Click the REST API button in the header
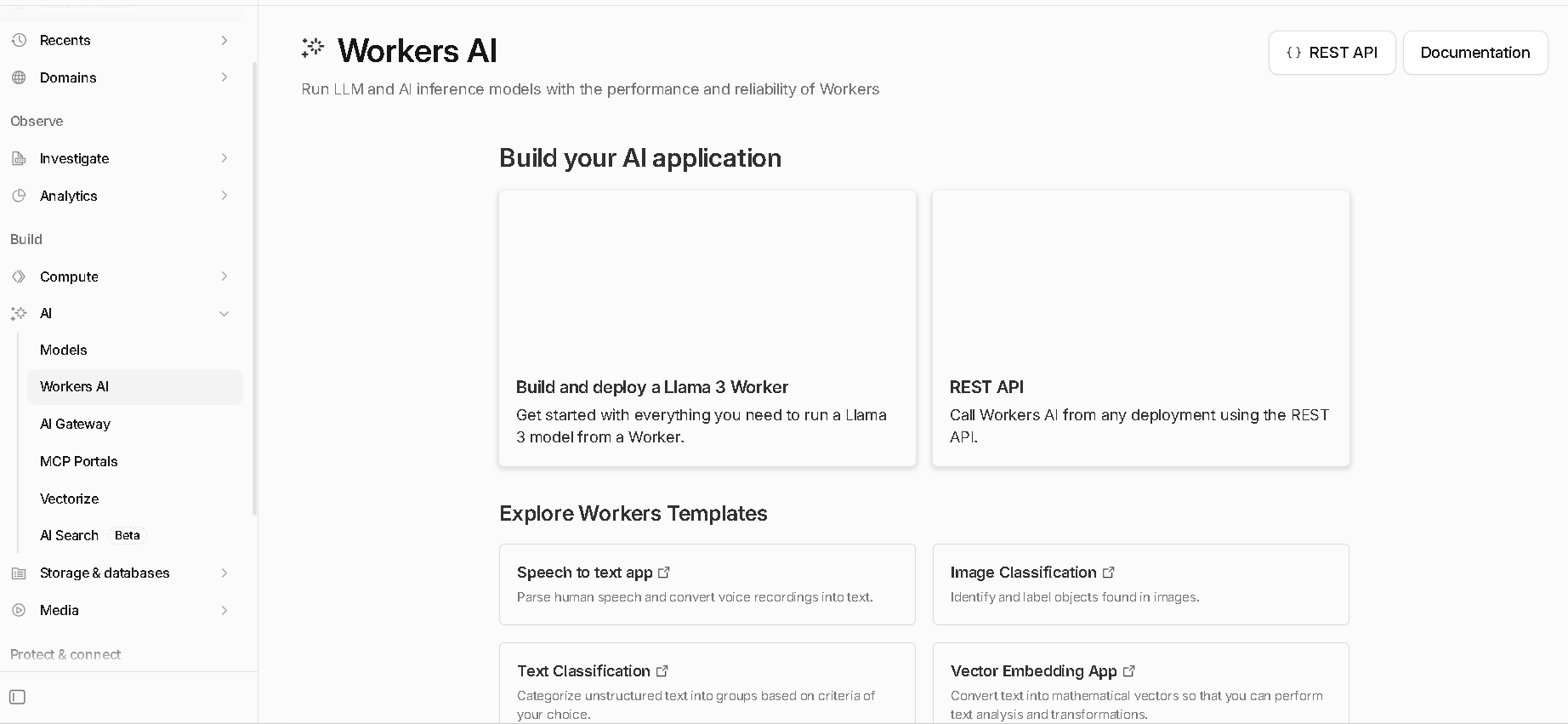Image resolution: width=1568 pixels, height=724 pixels. pyautogui.click(x=1332, y=53)
